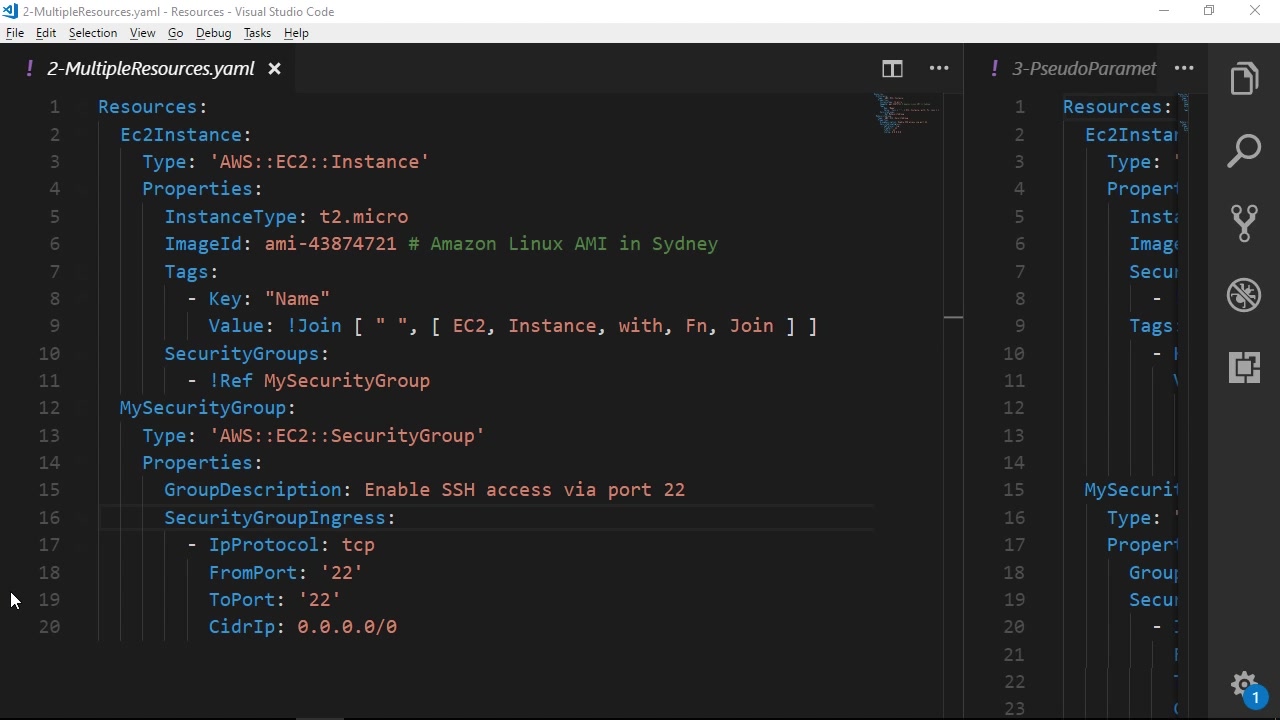The height and width of the screenshot is (720, 1280).
Task: Click '!Ref MySecurityGroup' on line 11
Action: [x=320, y=381]
